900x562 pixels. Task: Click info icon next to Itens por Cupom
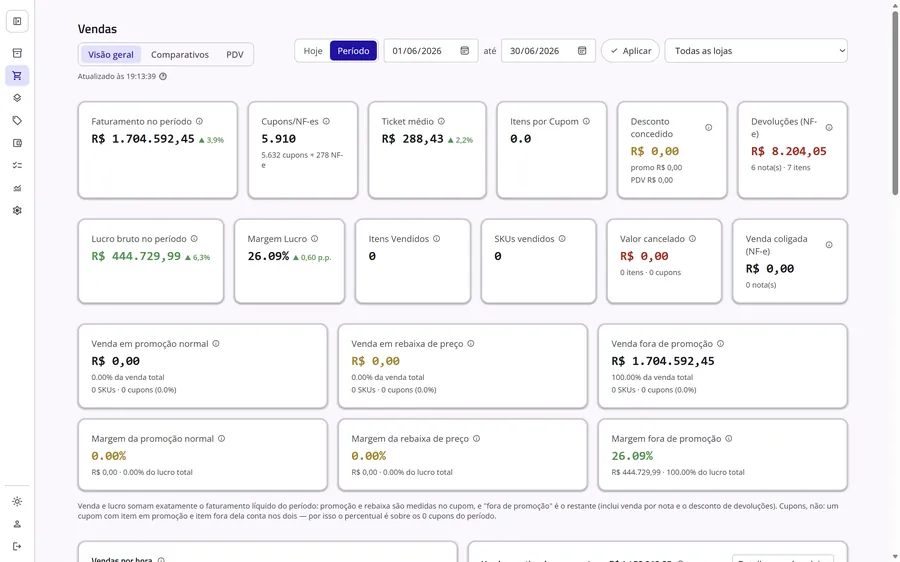point(586,121)
